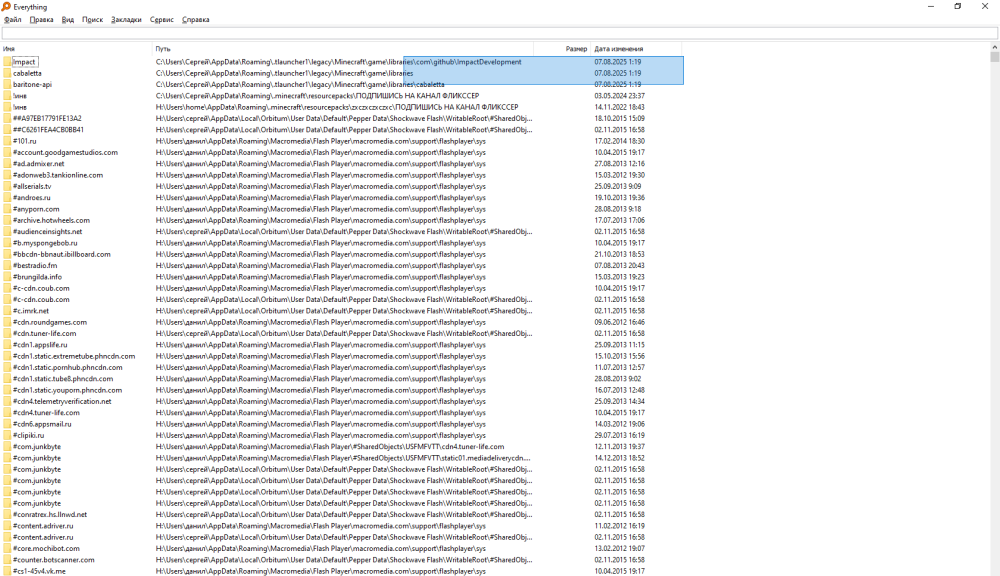Select the #cdn1.static.tube8.phncdn.com result name
This screenshot has height=576, width=1000.
pos(63,379)
